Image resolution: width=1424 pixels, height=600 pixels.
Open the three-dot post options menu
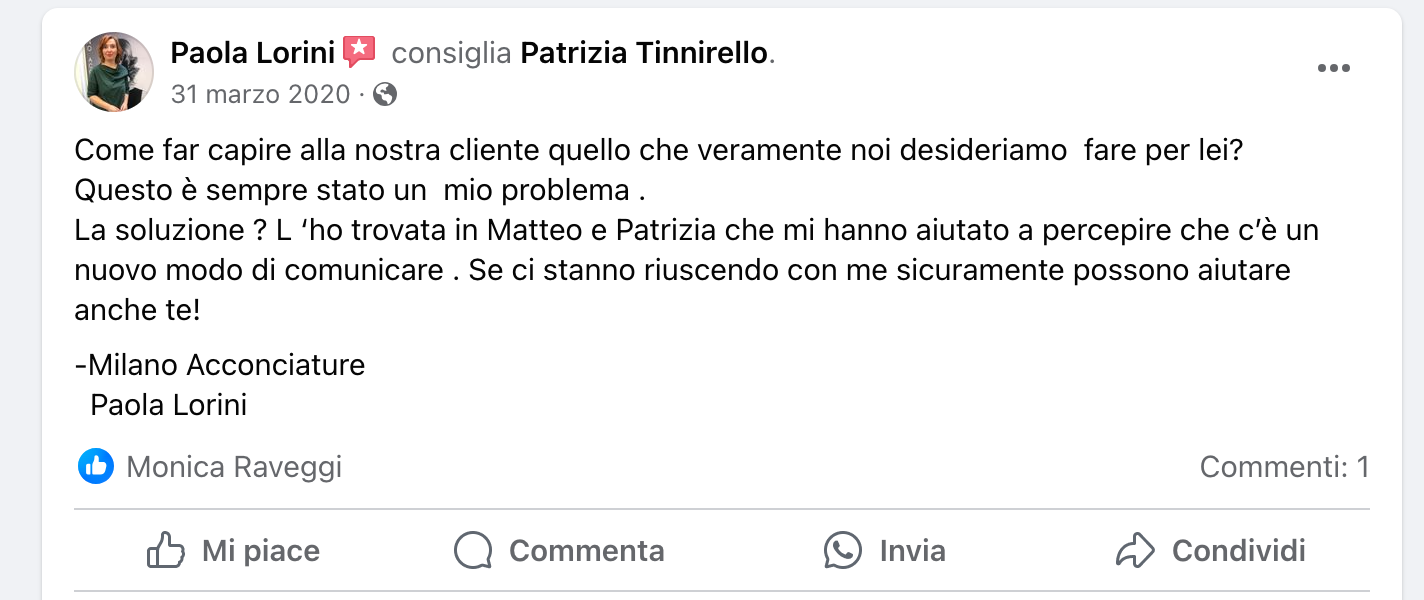pos(1333,68)
